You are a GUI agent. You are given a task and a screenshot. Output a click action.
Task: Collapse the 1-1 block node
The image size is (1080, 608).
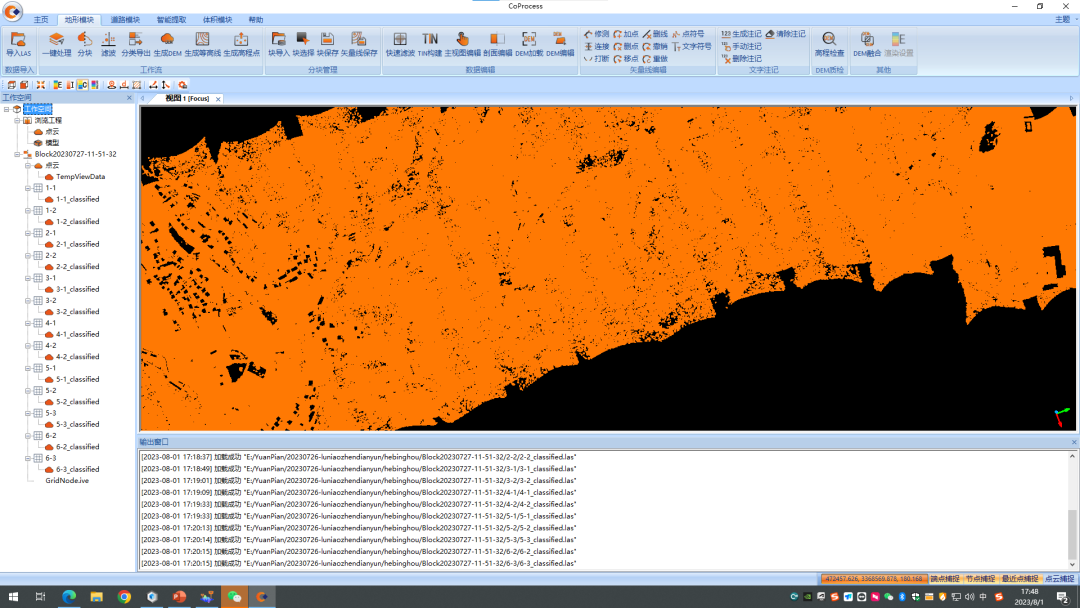tap(28, 188)
